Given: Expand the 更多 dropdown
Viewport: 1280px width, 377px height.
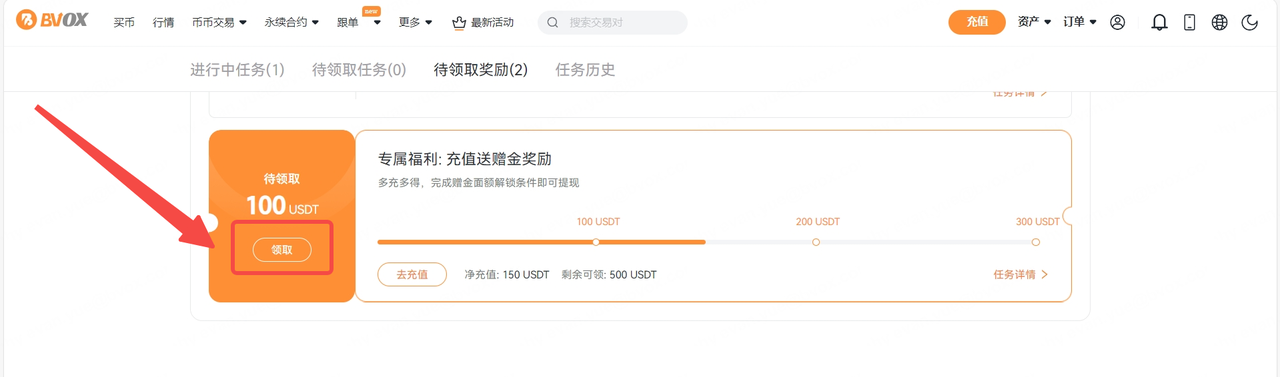Looking at the screenshot, I should [415, 22].
